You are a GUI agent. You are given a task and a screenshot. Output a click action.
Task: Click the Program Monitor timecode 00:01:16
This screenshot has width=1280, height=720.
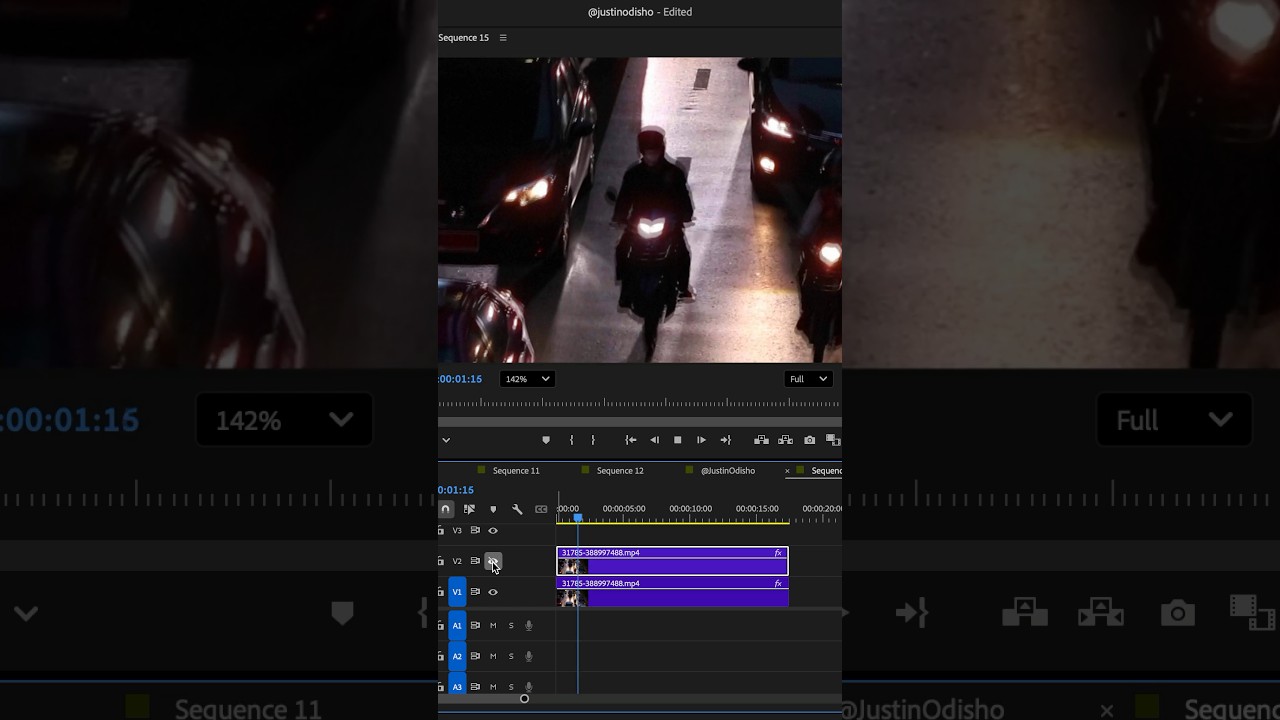[460, 379]
